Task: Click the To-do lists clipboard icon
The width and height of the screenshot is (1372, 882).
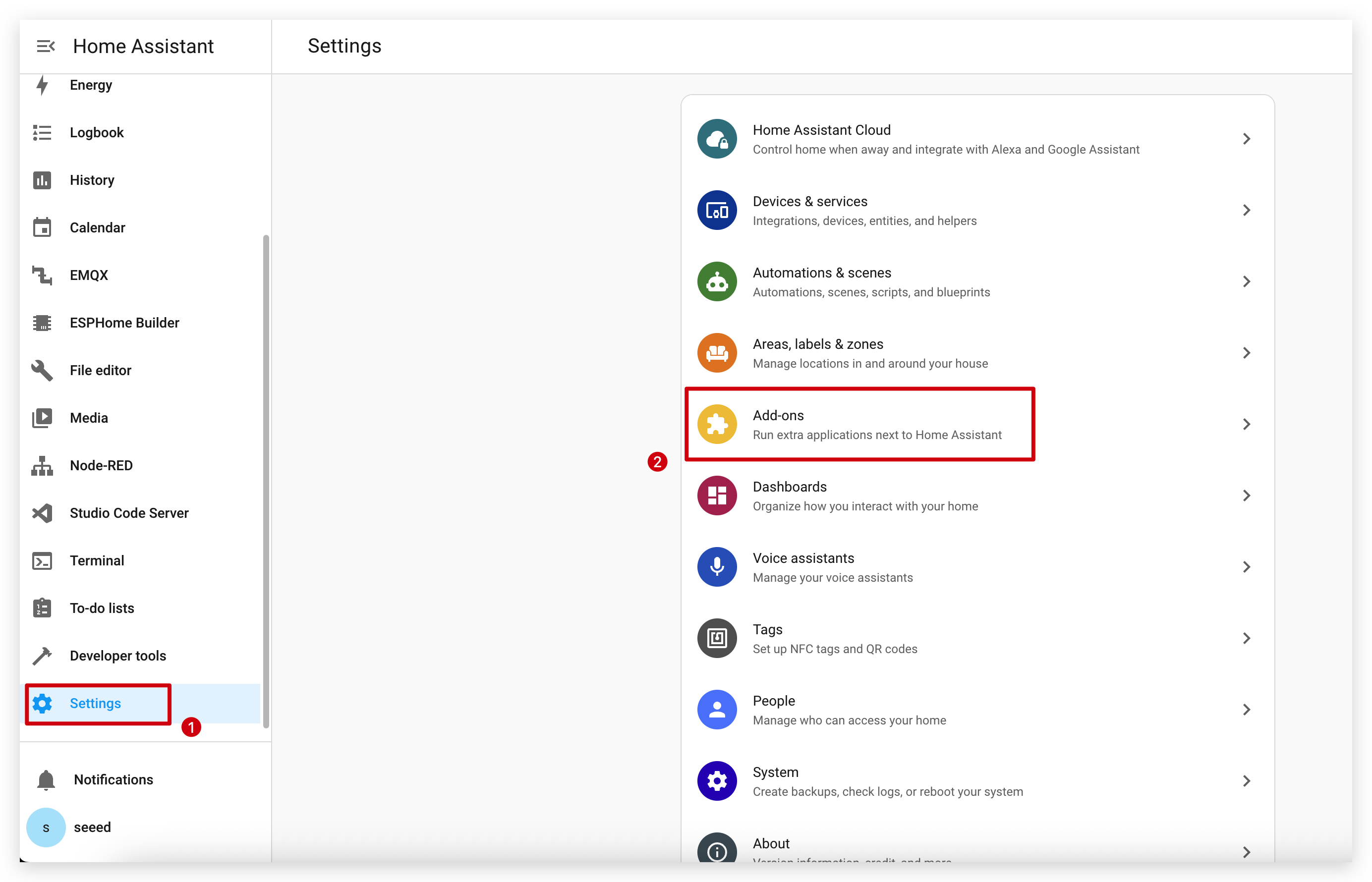Action: pos(43,607)
